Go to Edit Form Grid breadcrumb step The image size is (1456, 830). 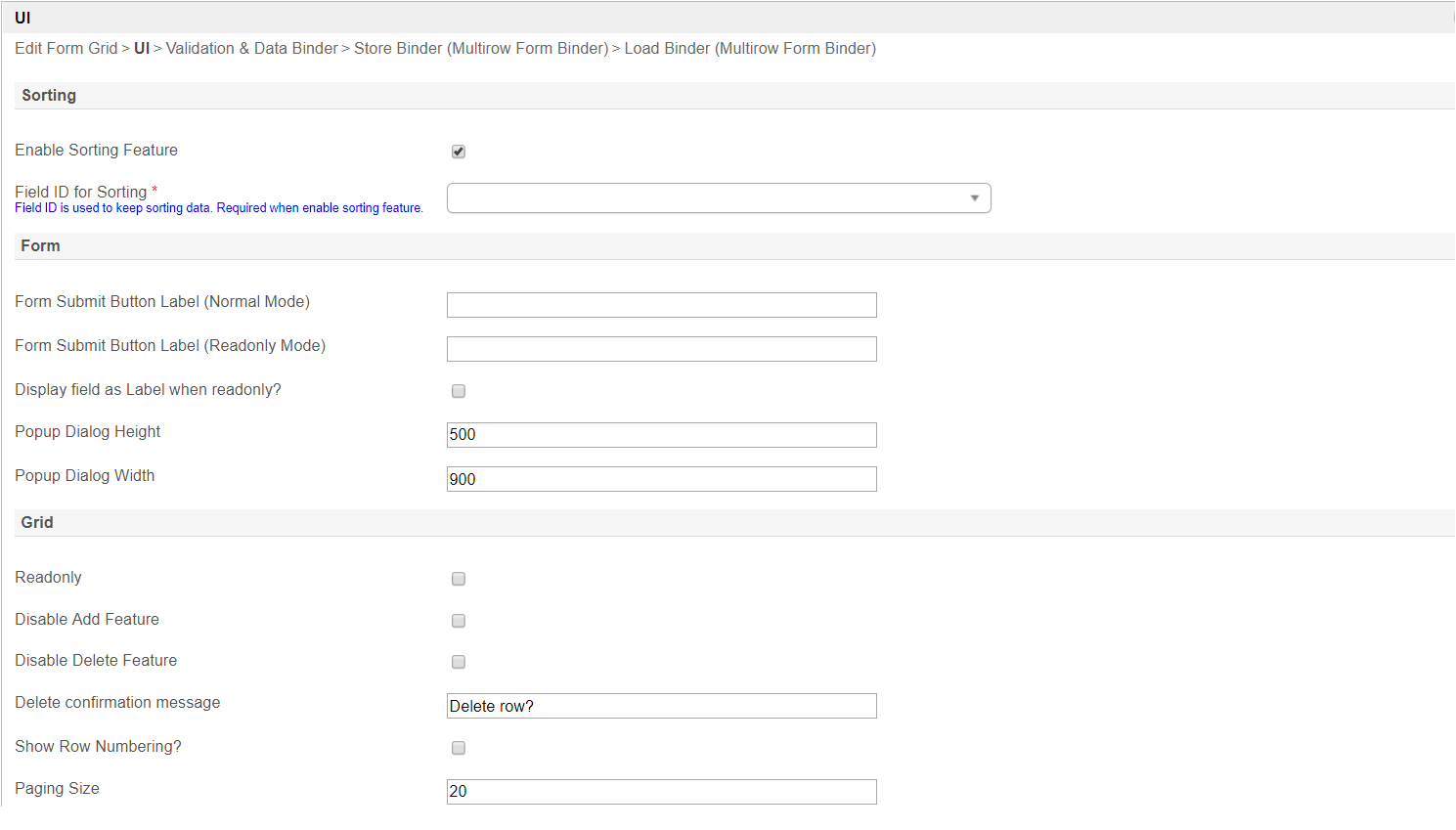coord(66,49)
